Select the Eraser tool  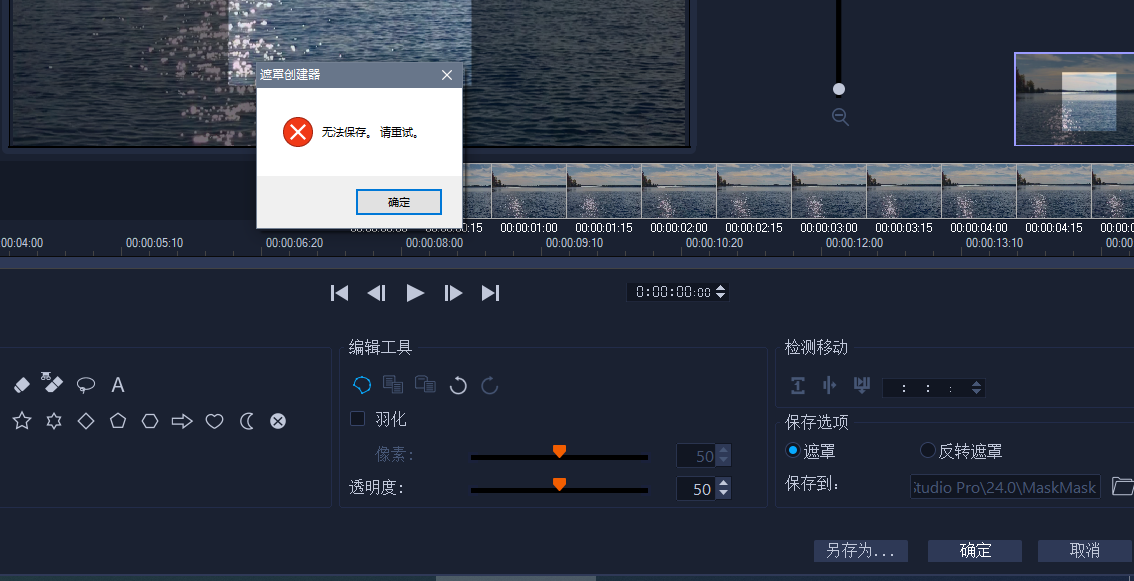point(22,384)
